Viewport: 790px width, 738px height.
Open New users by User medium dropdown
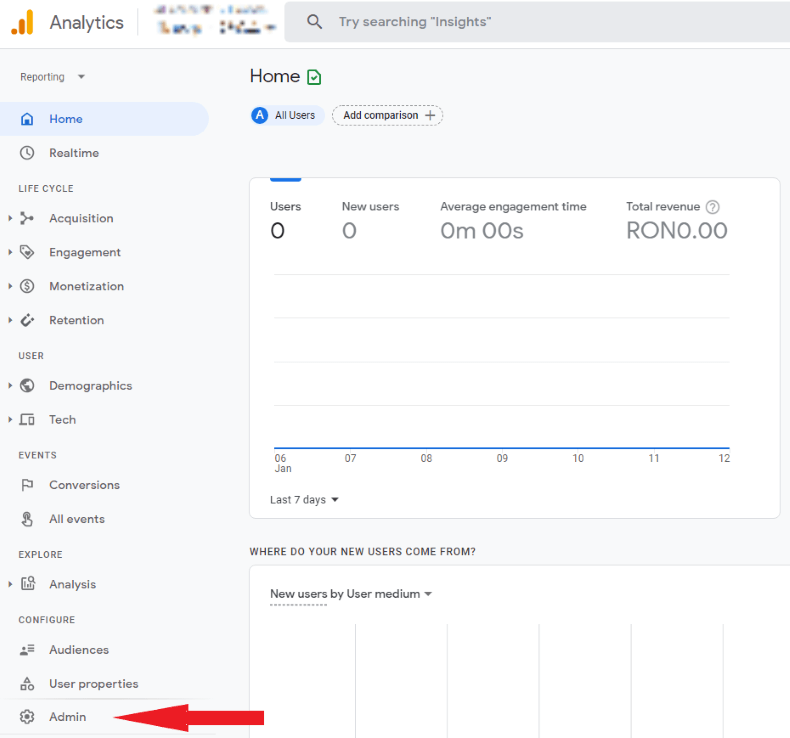tap(351, 594)
